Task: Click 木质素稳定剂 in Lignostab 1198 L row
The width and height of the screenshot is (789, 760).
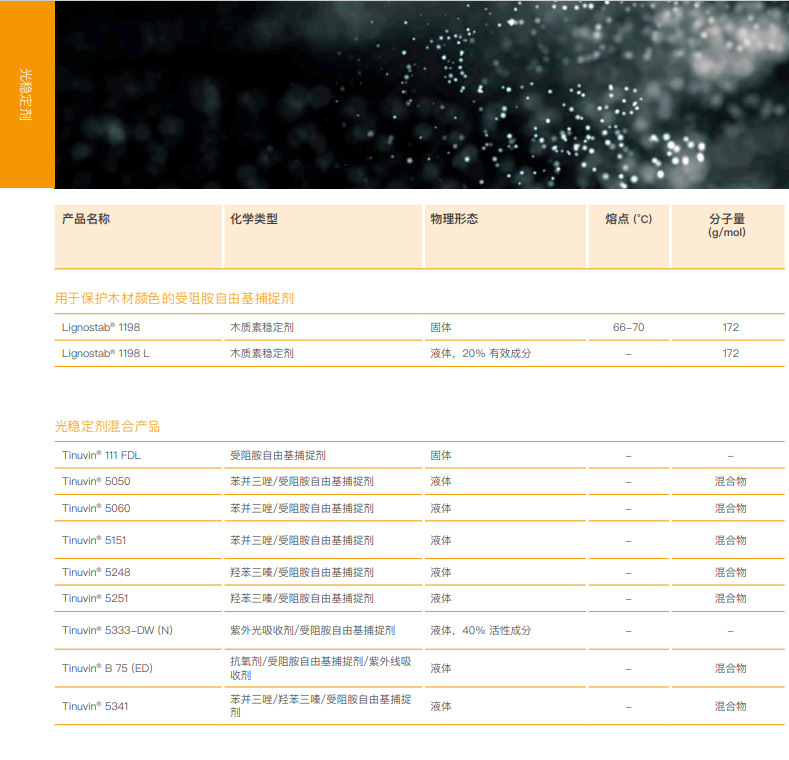Action: pos(262,353)
